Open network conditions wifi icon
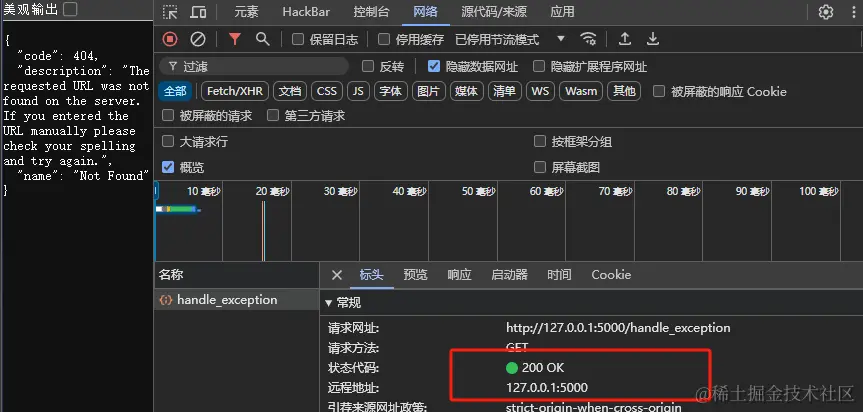Screen dimensions: 863x412 pos(588,39)
